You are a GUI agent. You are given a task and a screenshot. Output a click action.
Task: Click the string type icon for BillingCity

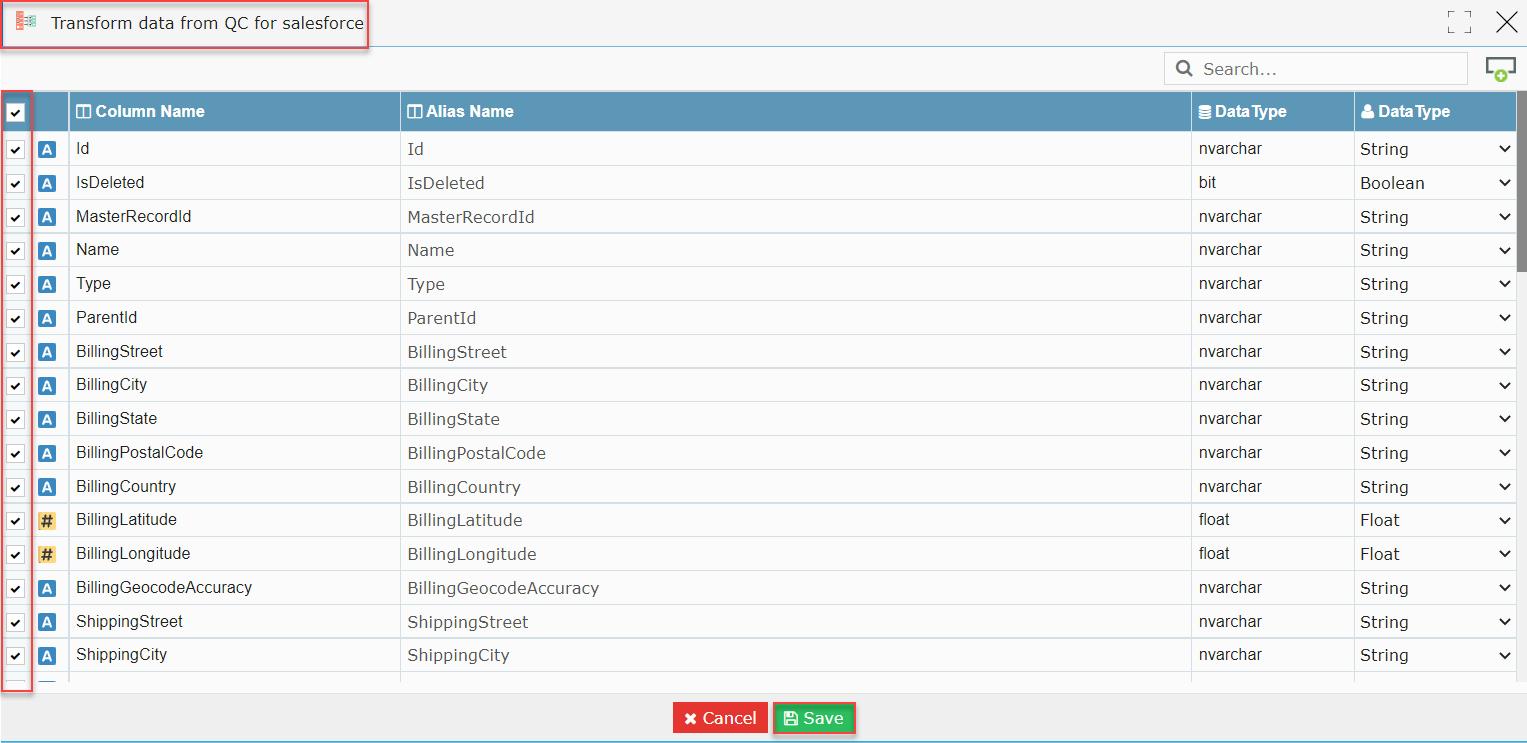(47, 386)
